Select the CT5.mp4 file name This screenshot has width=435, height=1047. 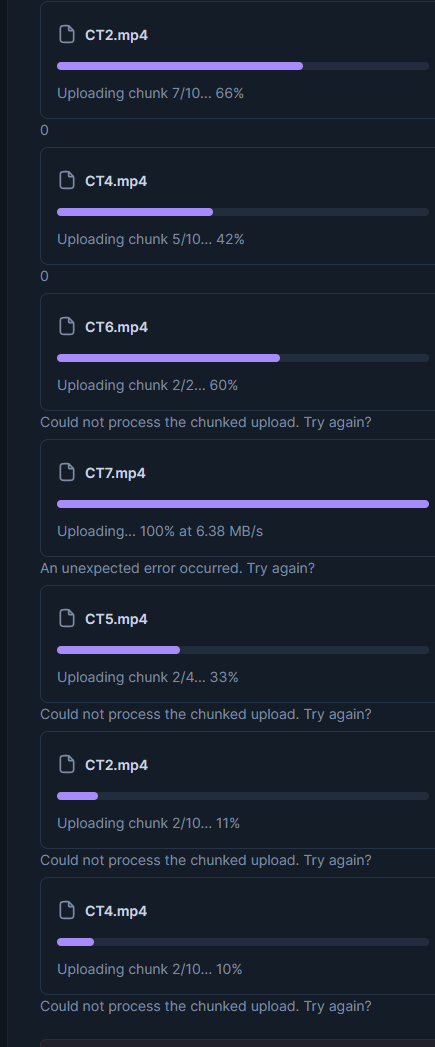[116, 619]
